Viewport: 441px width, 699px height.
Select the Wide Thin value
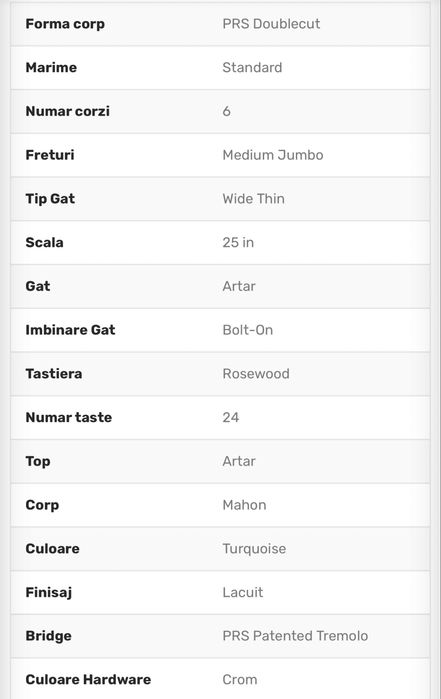253,198
